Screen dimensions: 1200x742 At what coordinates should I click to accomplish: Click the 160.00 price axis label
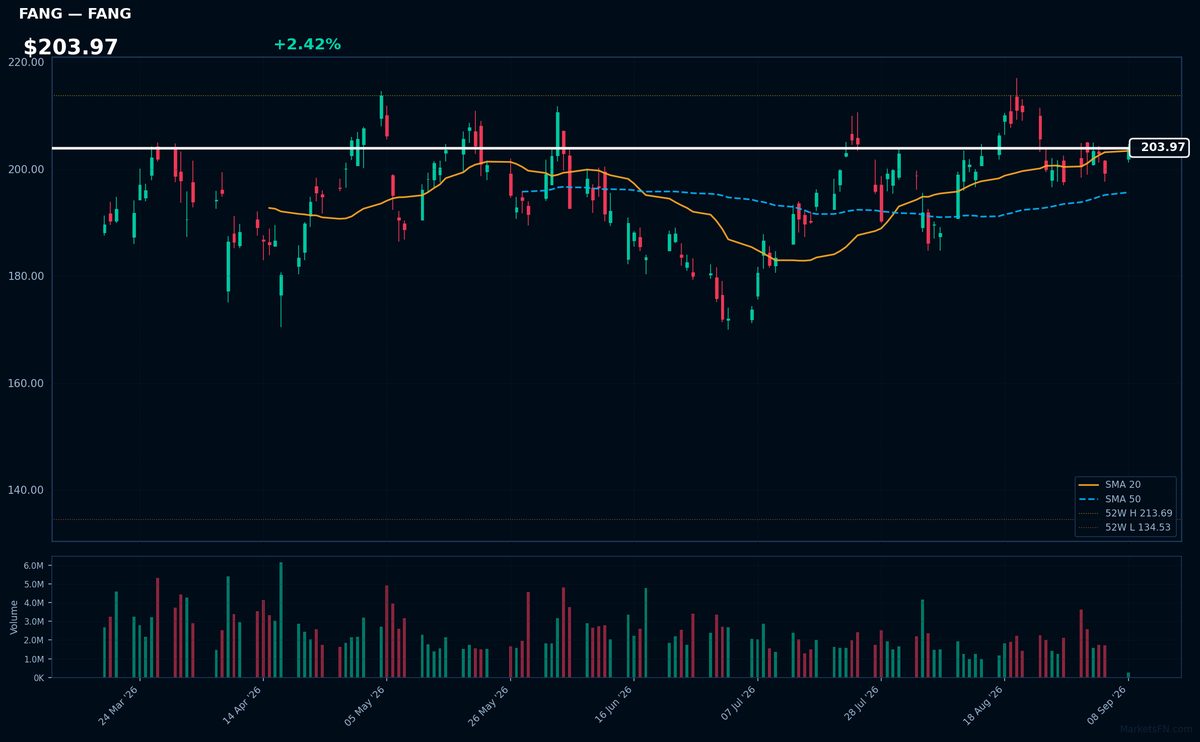[x=25, y=383]
